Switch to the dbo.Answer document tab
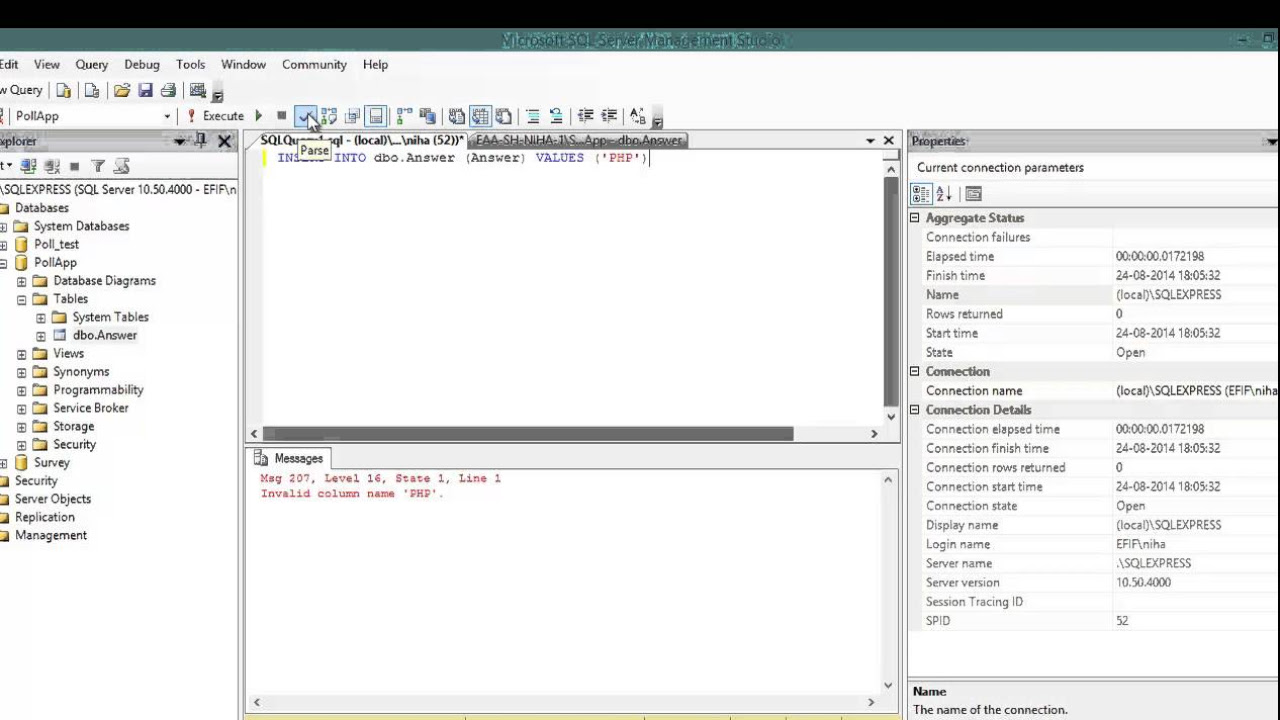This screenshot has height=720, width=1280. click(x=579, y=141)
